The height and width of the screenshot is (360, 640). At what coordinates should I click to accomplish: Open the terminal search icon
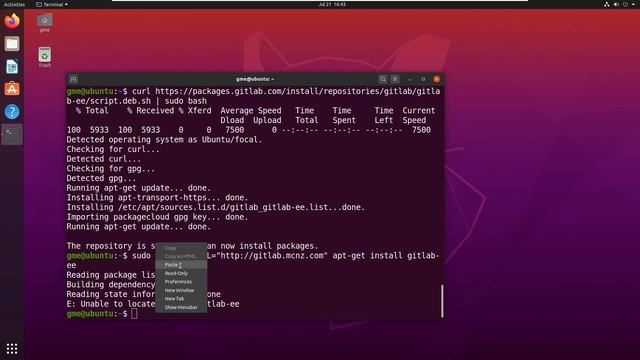pyautogui.click(x=382, y=79)
